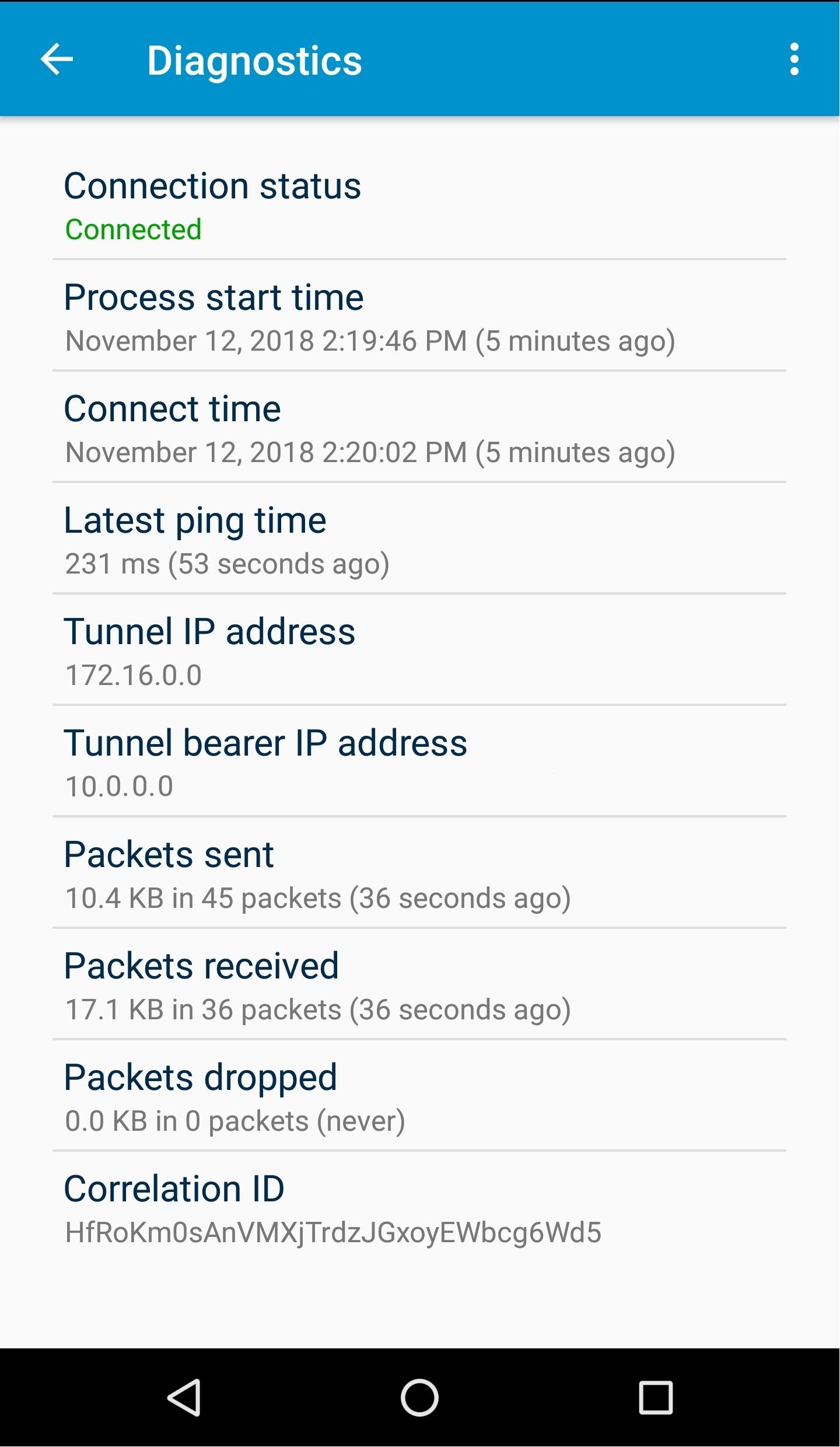The width and height of the screenshot is (840, 1447).
Task: Tap the Diagnostics title text
Action: click(254, 61)
